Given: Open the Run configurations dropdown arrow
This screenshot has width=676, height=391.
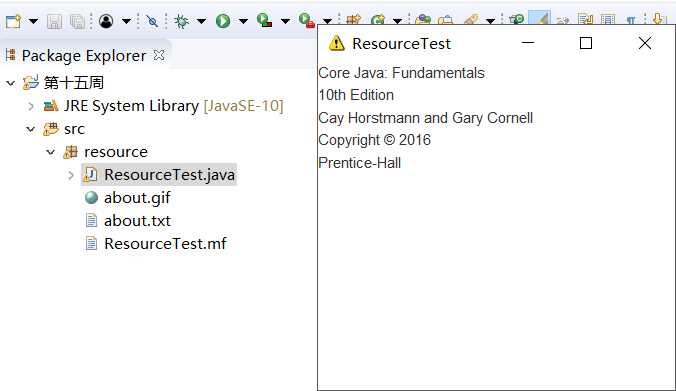Looking at the screenshot, I should tap(243, 21).
